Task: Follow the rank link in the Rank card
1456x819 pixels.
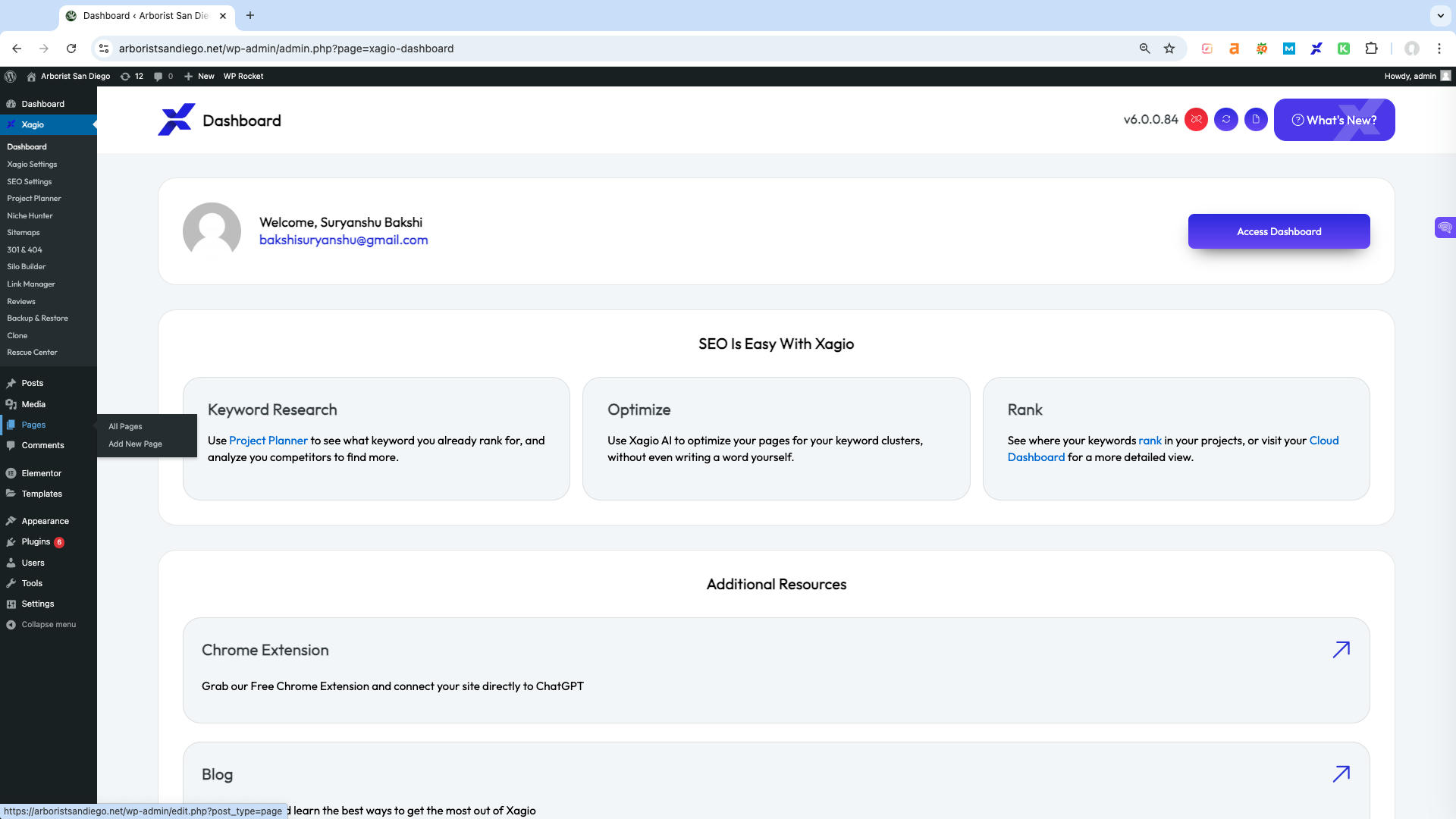Action: [1150, 441]
